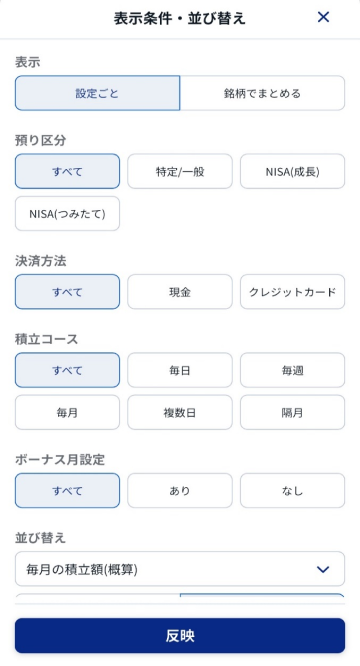Viewport: 360px width, 666px height.
Task: Choose 複数日 accumulation course
Action: (180, 412)
